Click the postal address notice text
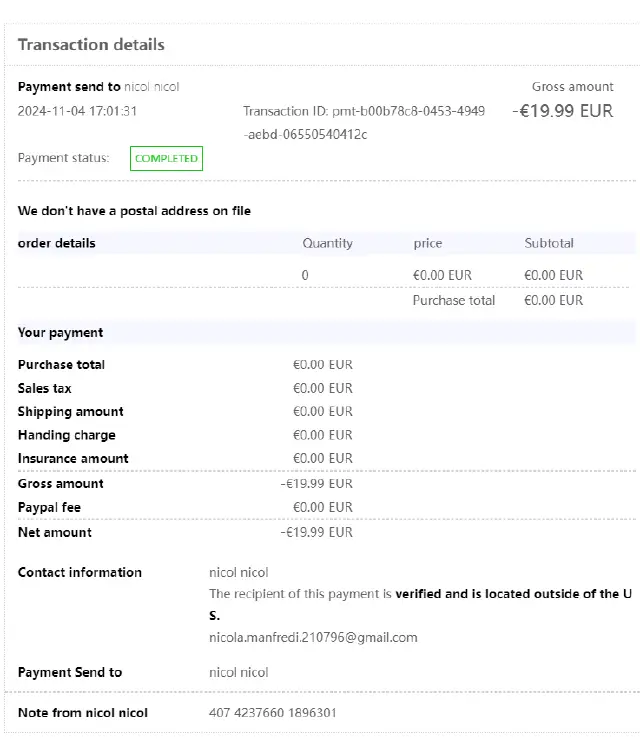 pos(134,211)
